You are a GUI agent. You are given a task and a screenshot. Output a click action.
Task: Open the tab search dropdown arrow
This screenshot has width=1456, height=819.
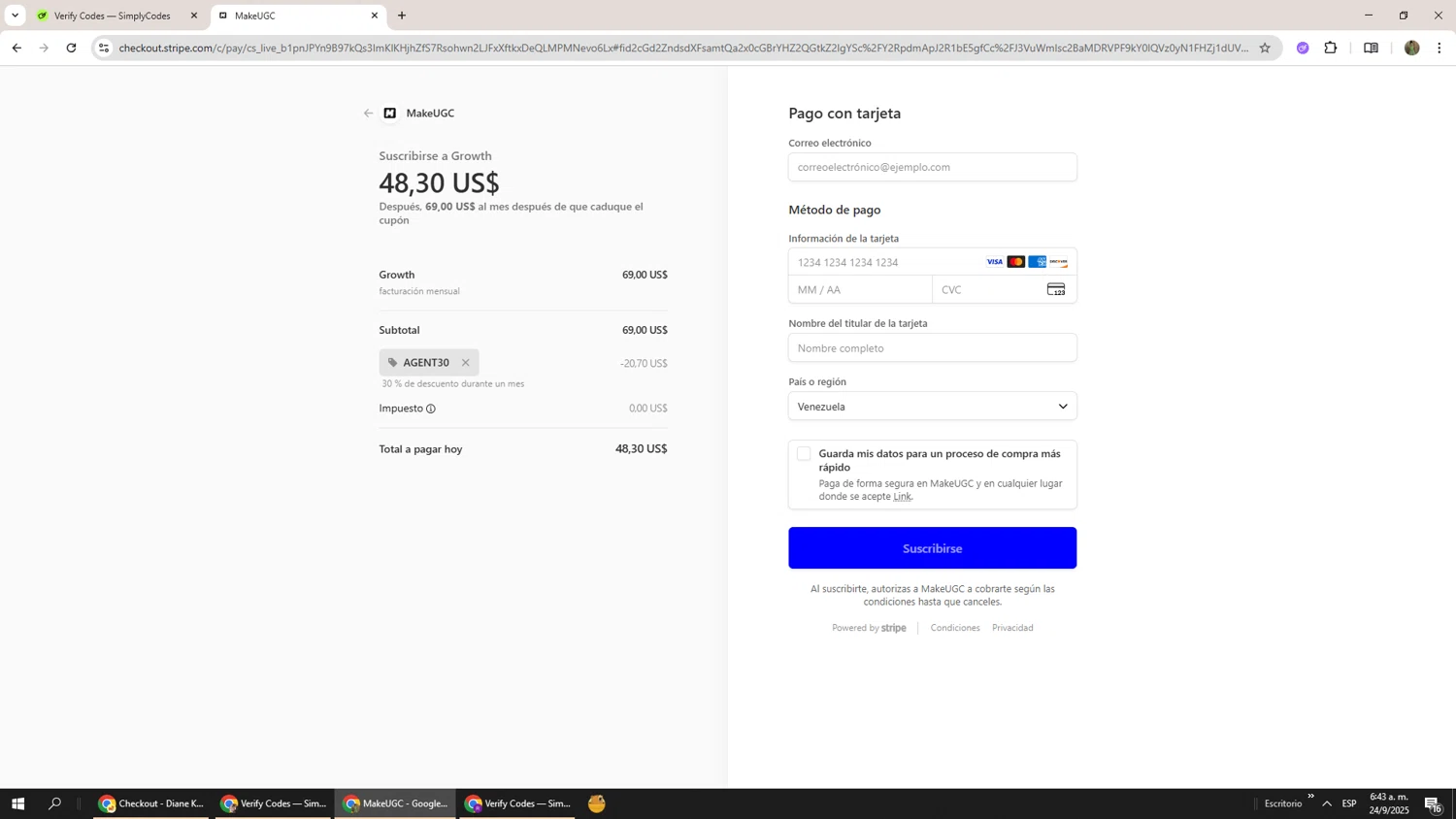click(x=15, y=16)
